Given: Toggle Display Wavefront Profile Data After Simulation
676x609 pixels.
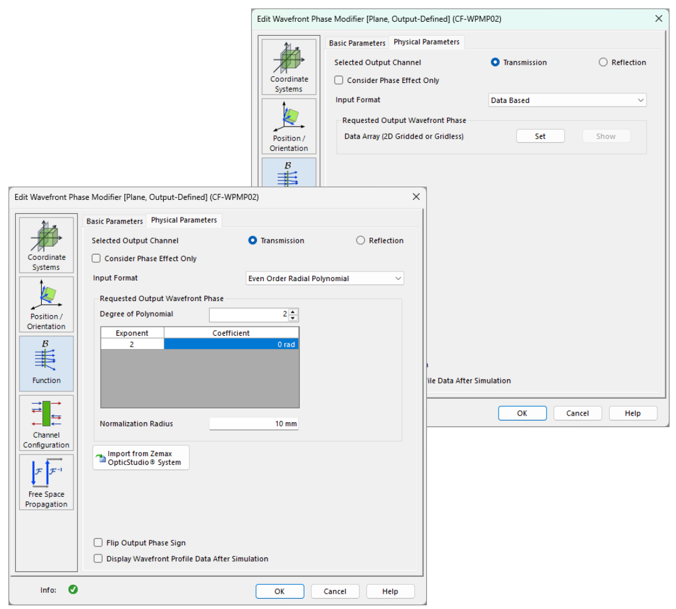Looking at the screenshot, I should 98,559.
